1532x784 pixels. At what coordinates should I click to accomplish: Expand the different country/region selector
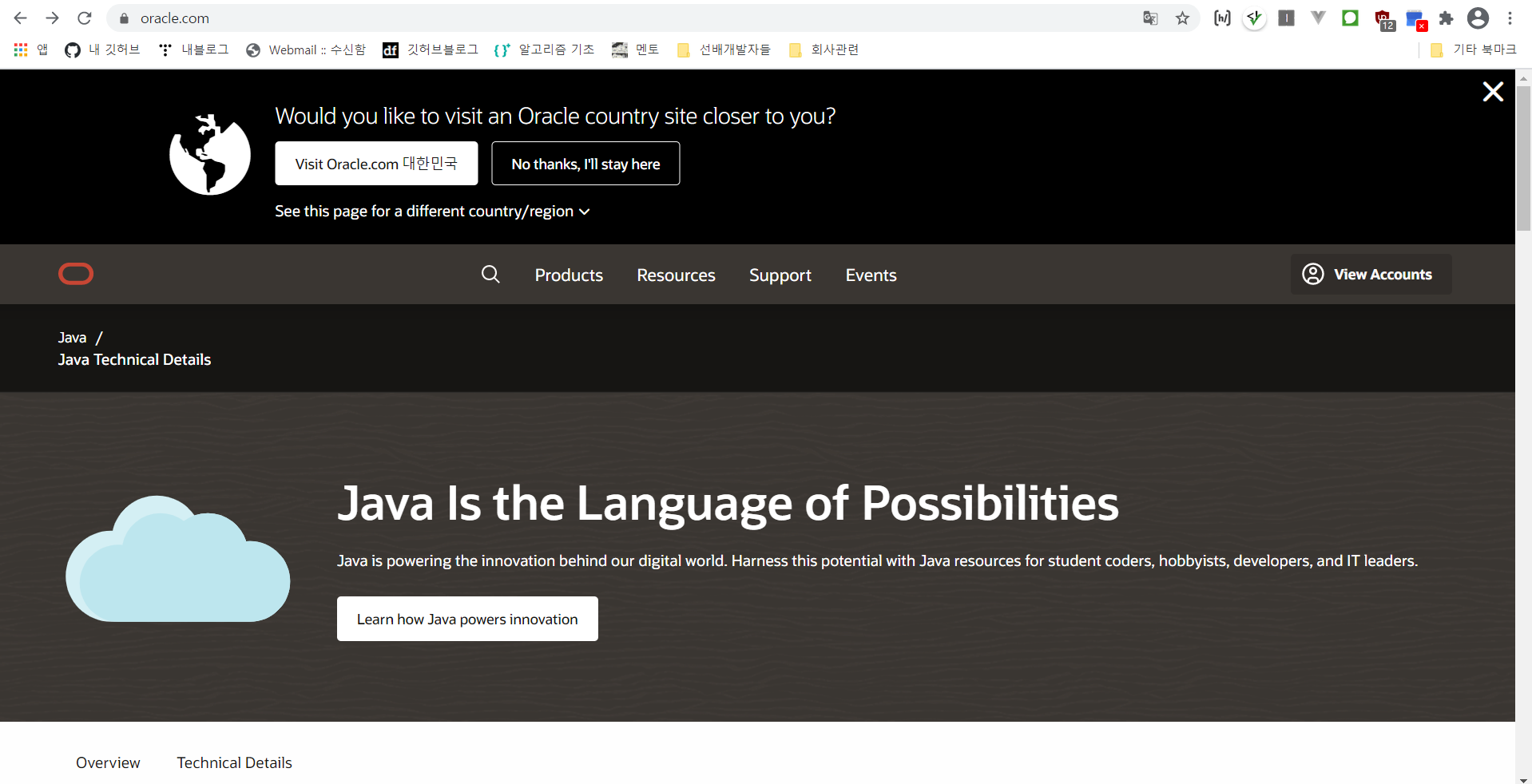point(432,212)
